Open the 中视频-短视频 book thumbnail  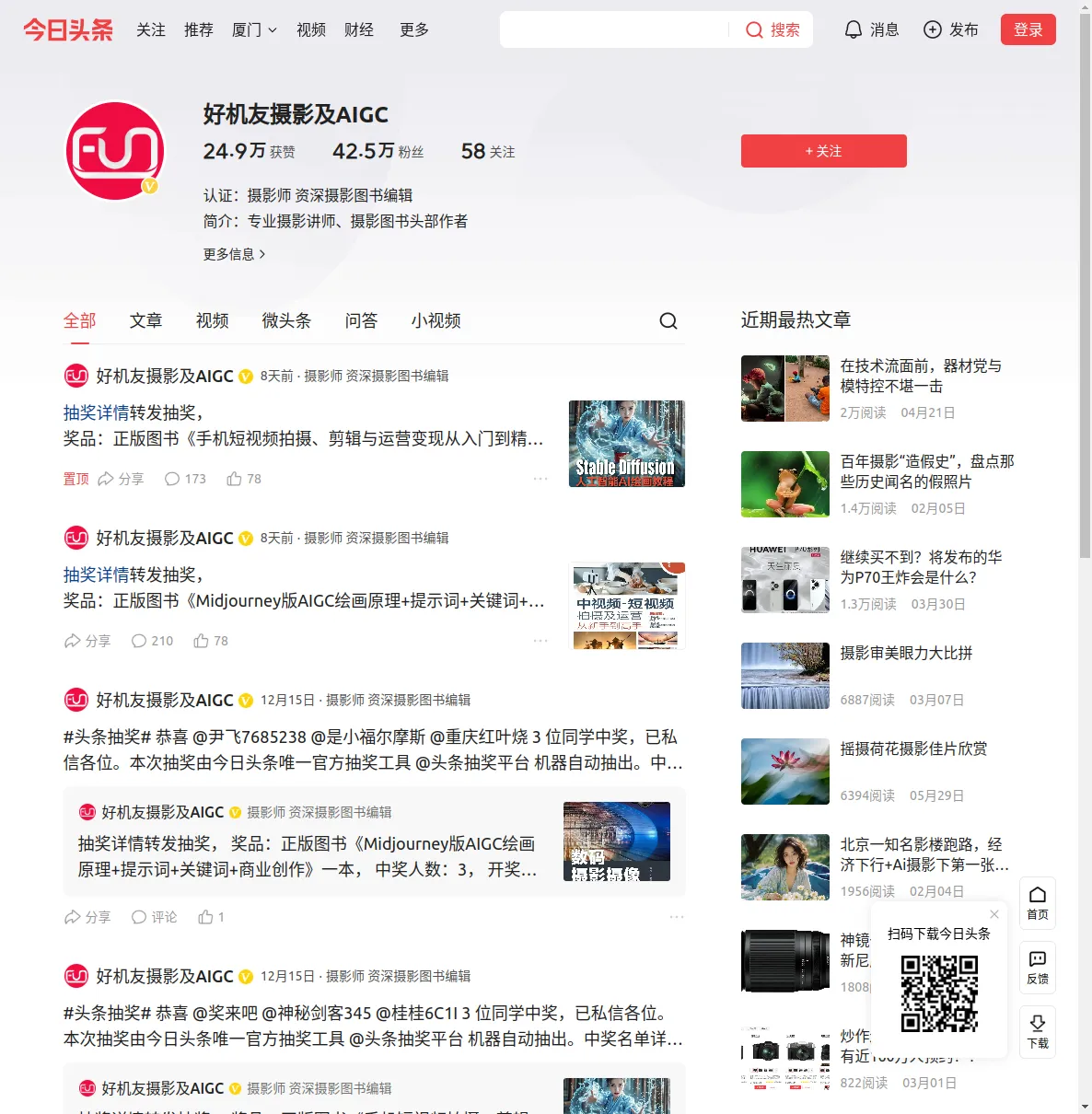pos(627,606)
